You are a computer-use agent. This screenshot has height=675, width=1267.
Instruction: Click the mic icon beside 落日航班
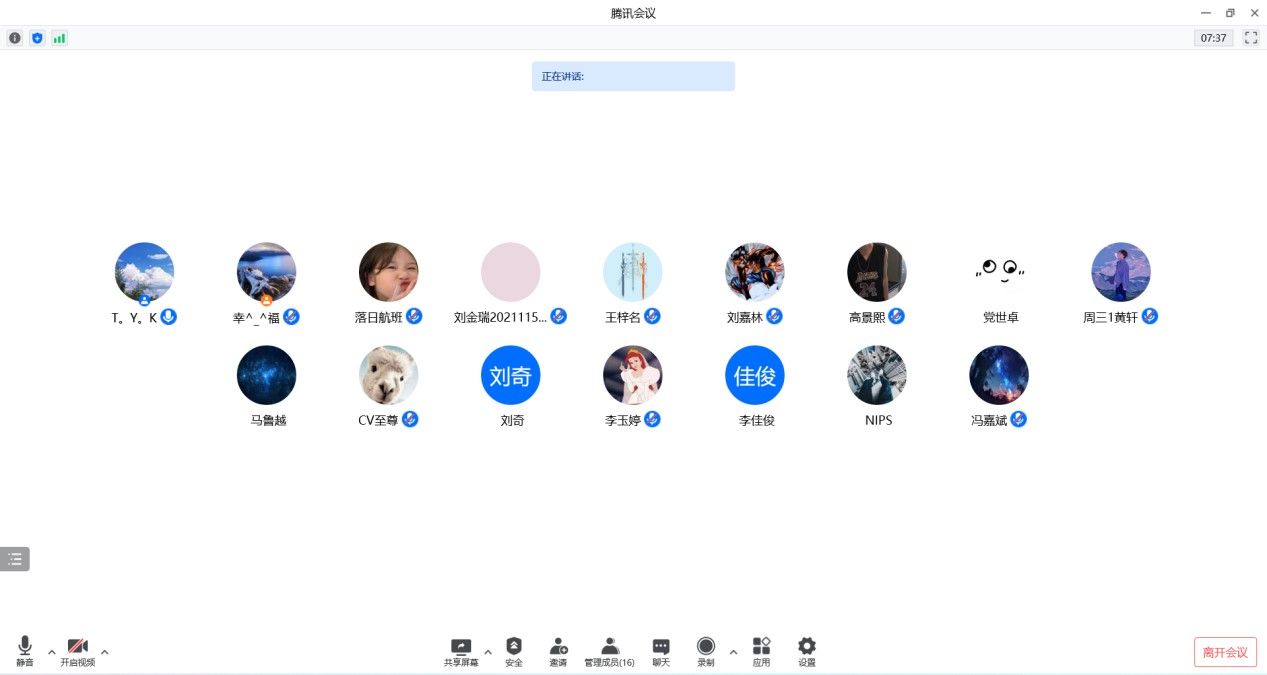[x=413, y=317]
